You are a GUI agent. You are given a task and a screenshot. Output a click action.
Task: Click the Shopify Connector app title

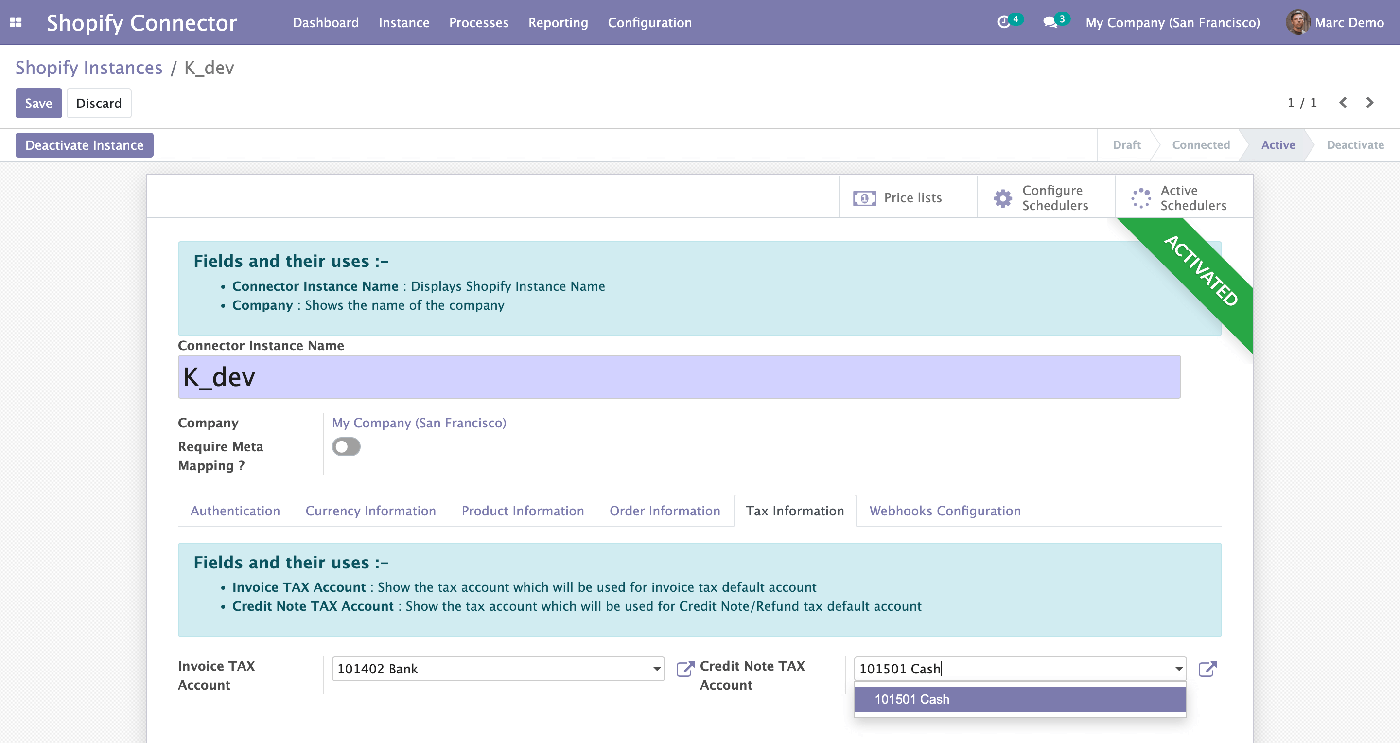click(142, 22)
